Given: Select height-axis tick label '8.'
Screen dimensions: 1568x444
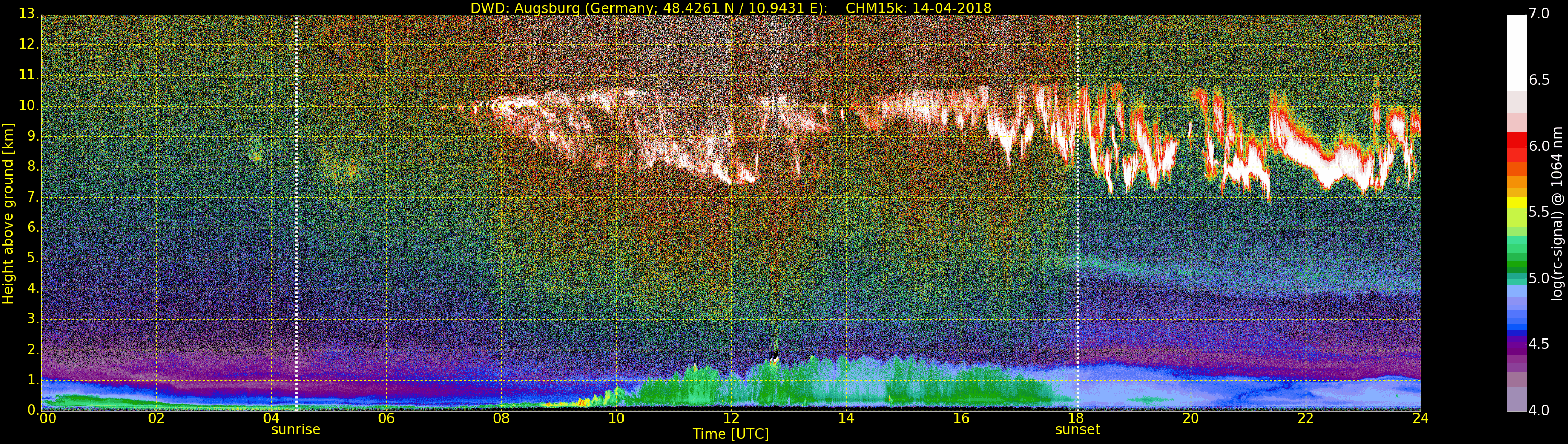Looking at the screenshot, I should [32, 167].
